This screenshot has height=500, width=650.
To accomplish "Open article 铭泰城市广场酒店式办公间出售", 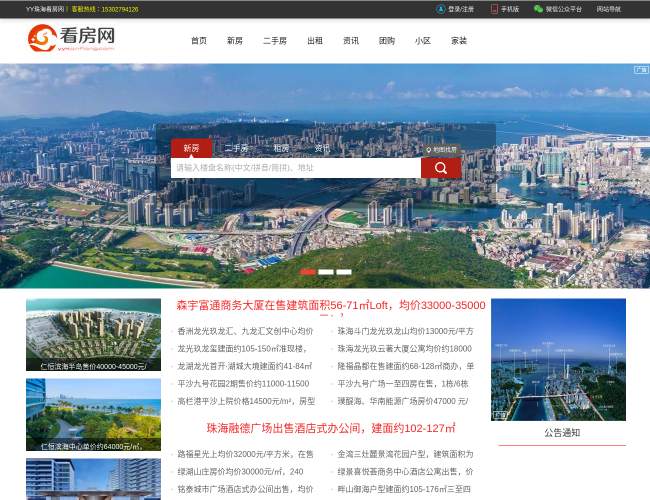I will tap(245, 489).
